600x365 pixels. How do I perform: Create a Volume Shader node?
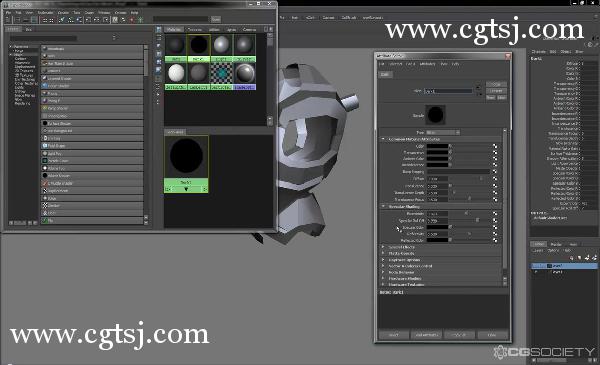tap(92, 176)
